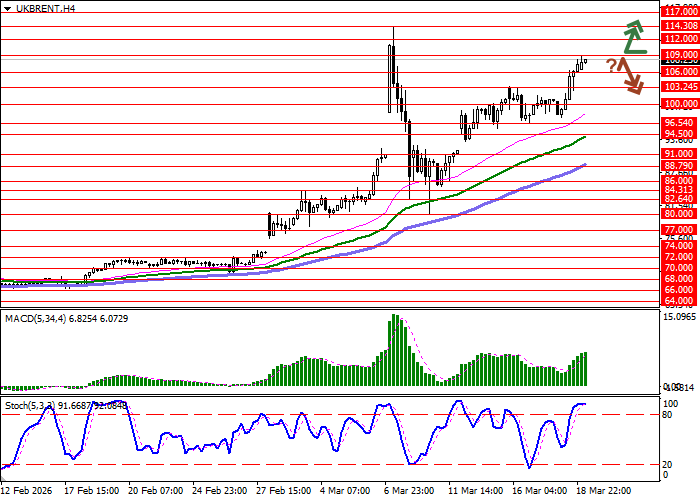Click the green upward arrow marker
700x500 pixels.
click(634, 37)
